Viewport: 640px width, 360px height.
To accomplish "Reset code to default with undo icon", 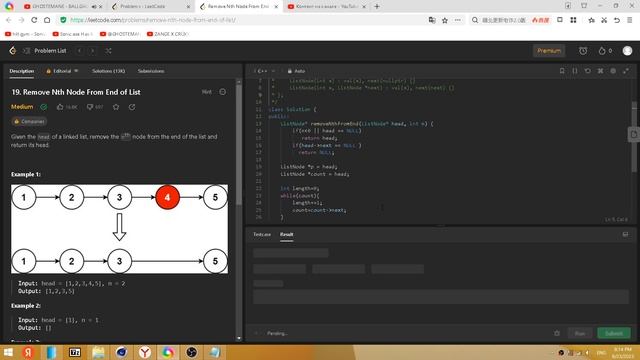I will [x=587, y=71].
